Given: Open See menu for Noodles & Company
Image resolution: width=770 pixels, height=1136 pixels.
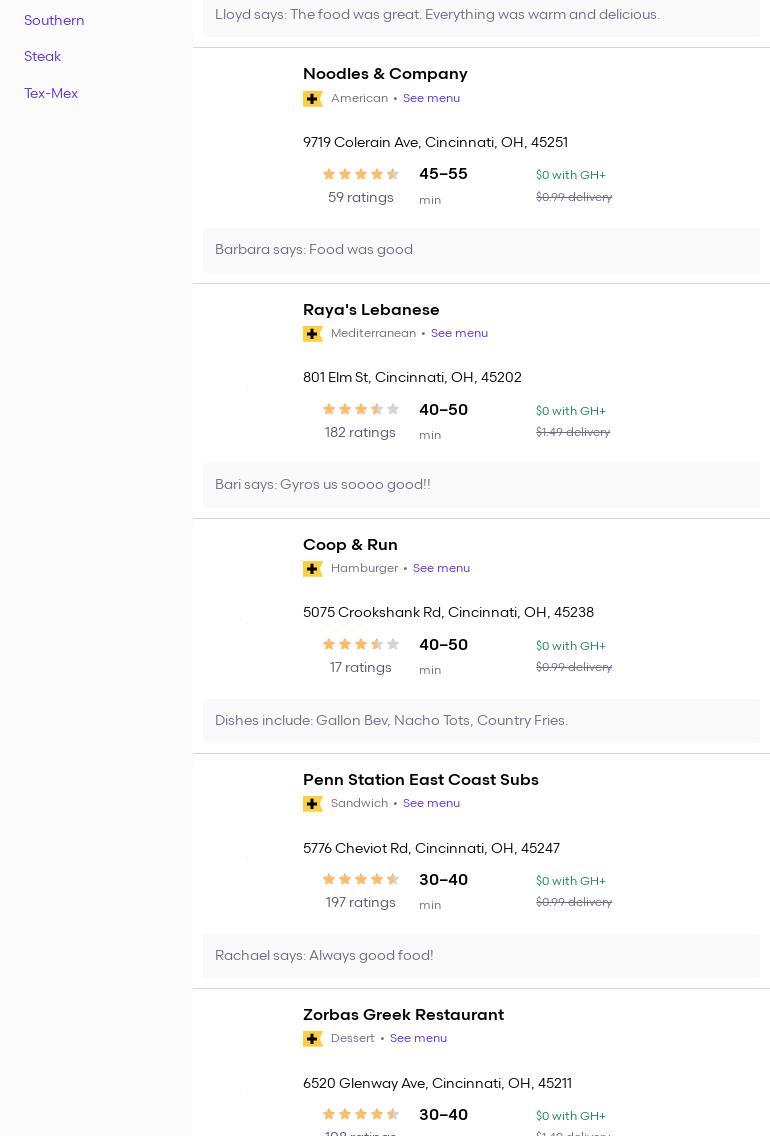Looking at the screenshot, I should [431, 99].
